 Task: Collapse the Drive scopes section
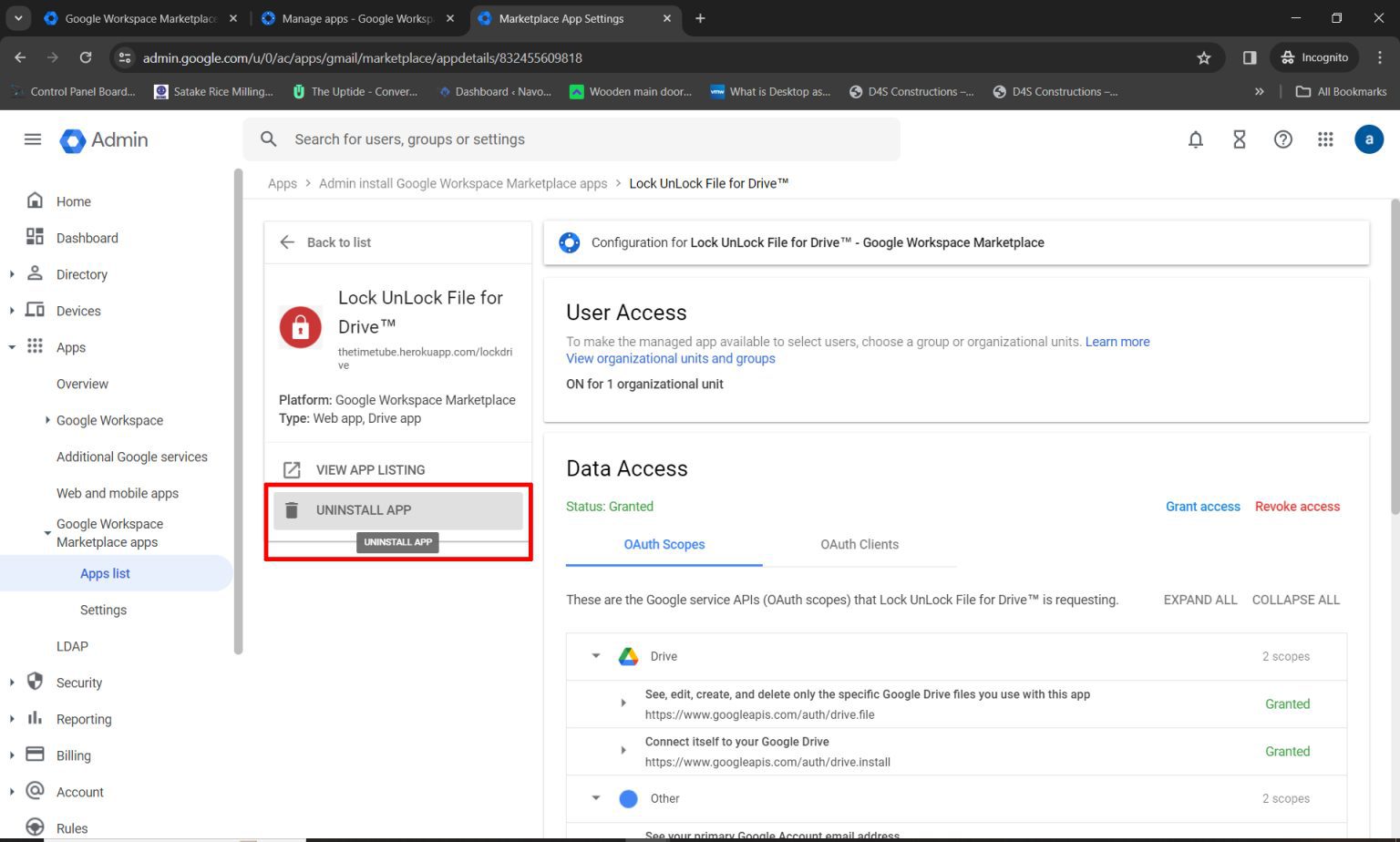596,656
